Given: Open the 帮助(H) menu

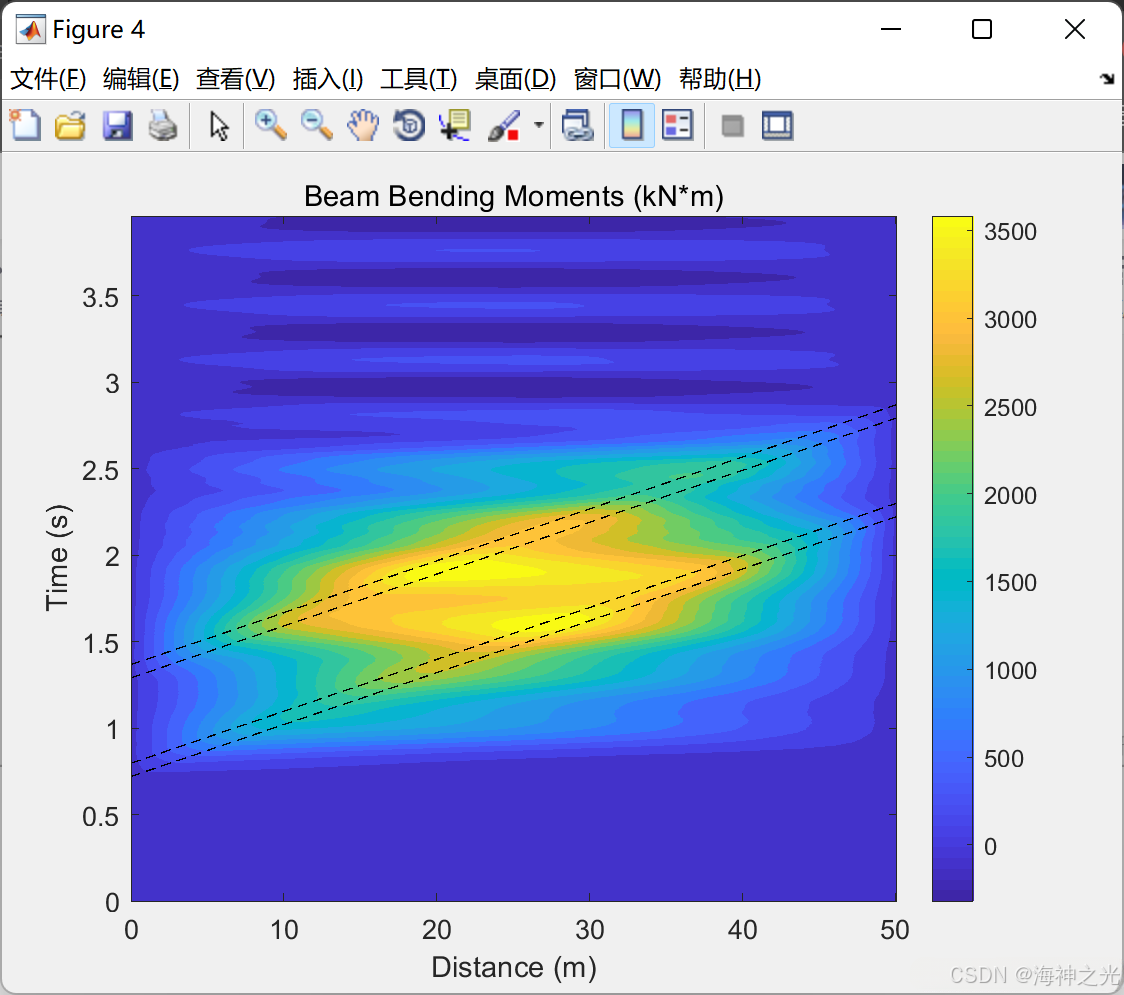Looking at the screenshot, I should point(720,79).
